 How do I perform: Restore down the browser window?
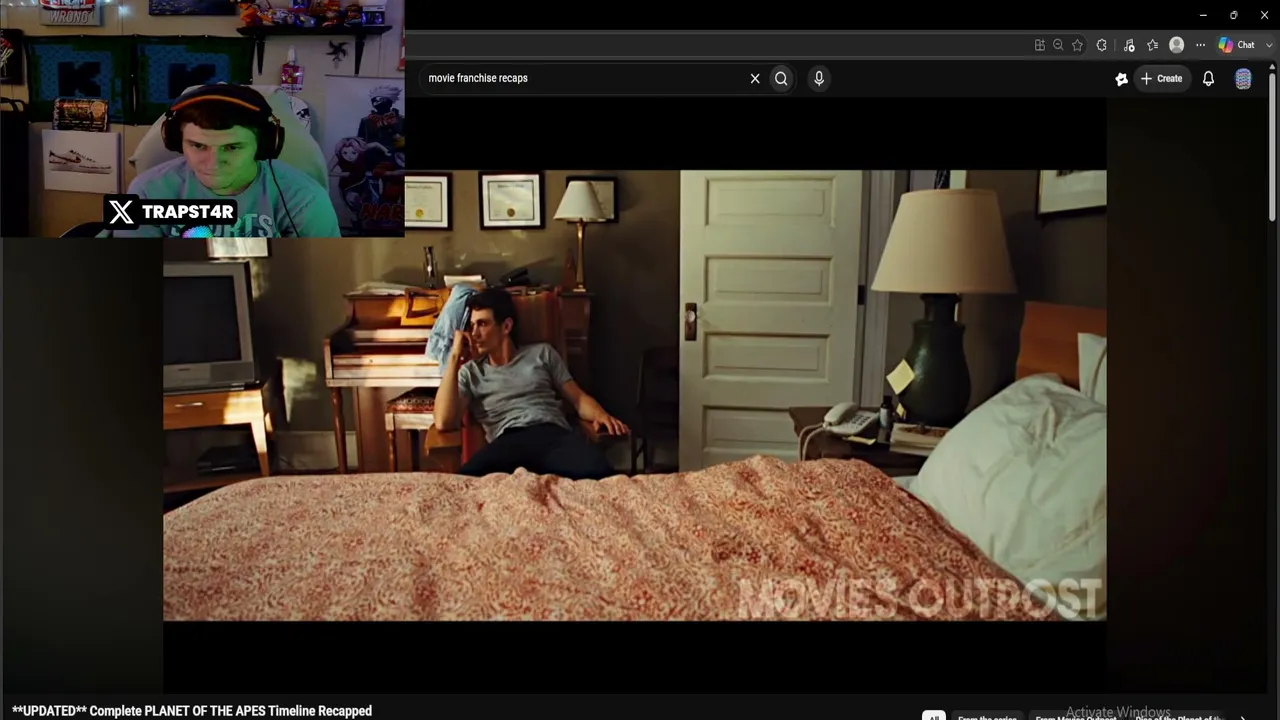tap(1233, 15)
